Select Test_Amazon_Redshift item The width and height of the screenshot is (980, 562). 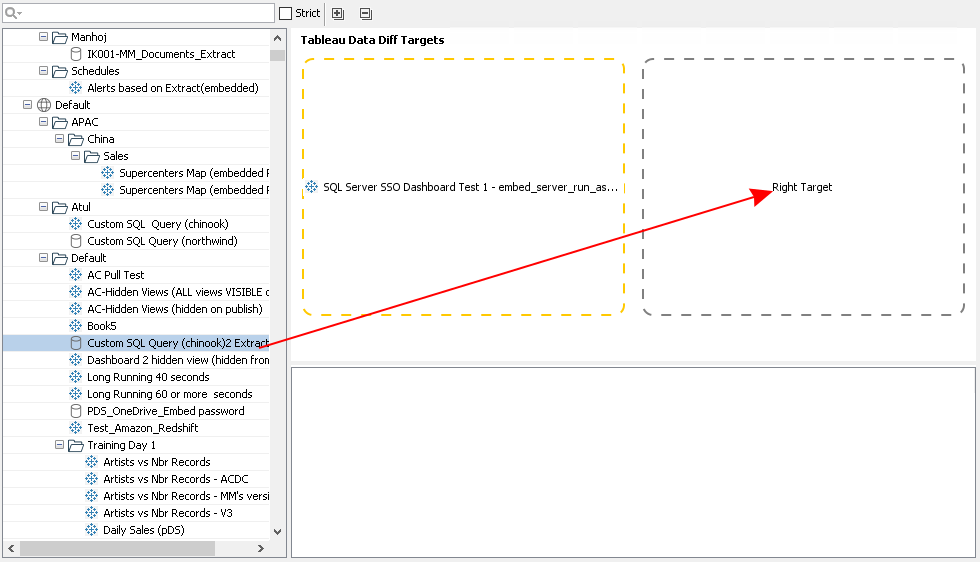142,428
